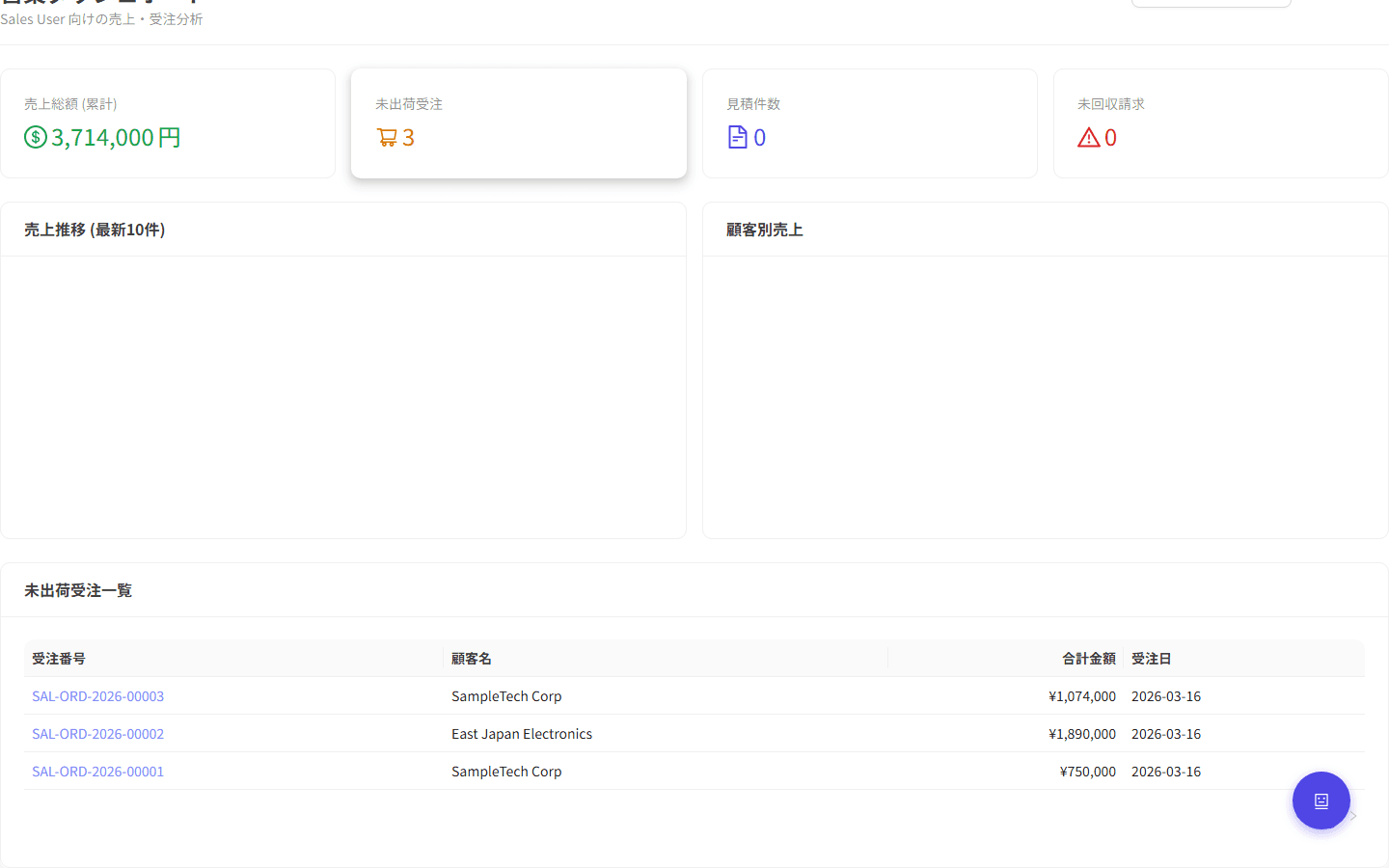Screen dimensions: 1389x868
Task: Sort table by 顧客名 column header
Action: coord(472,659)
